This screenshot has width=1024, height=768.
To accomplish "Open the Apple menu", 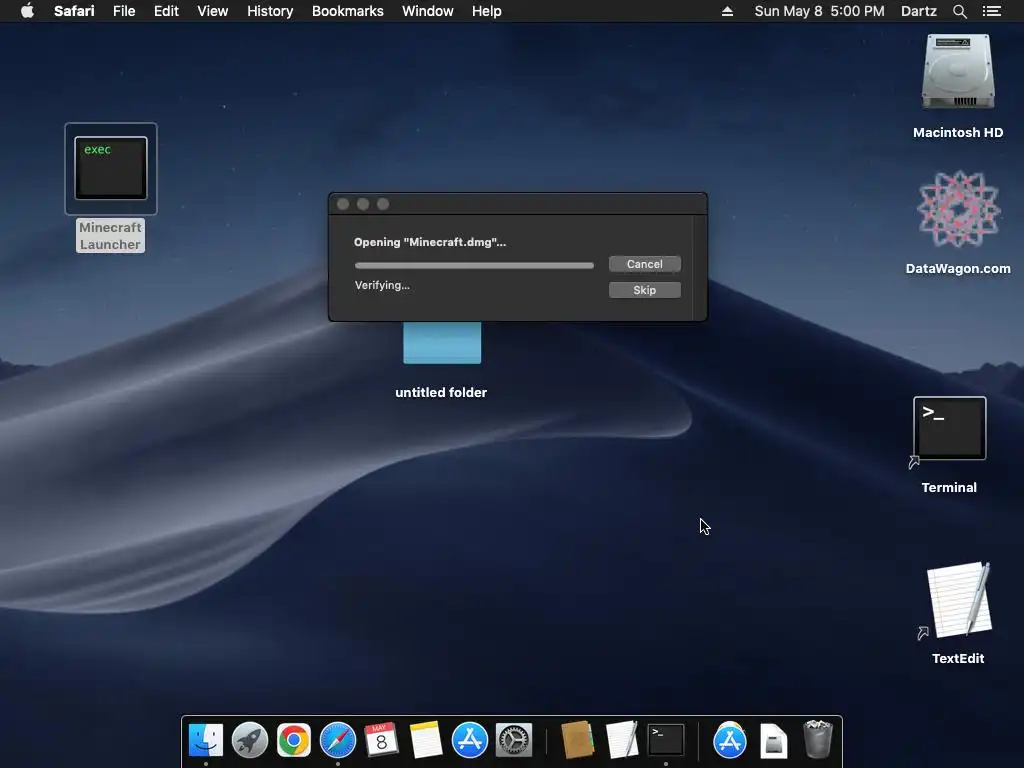I will [x=27, y=11].
